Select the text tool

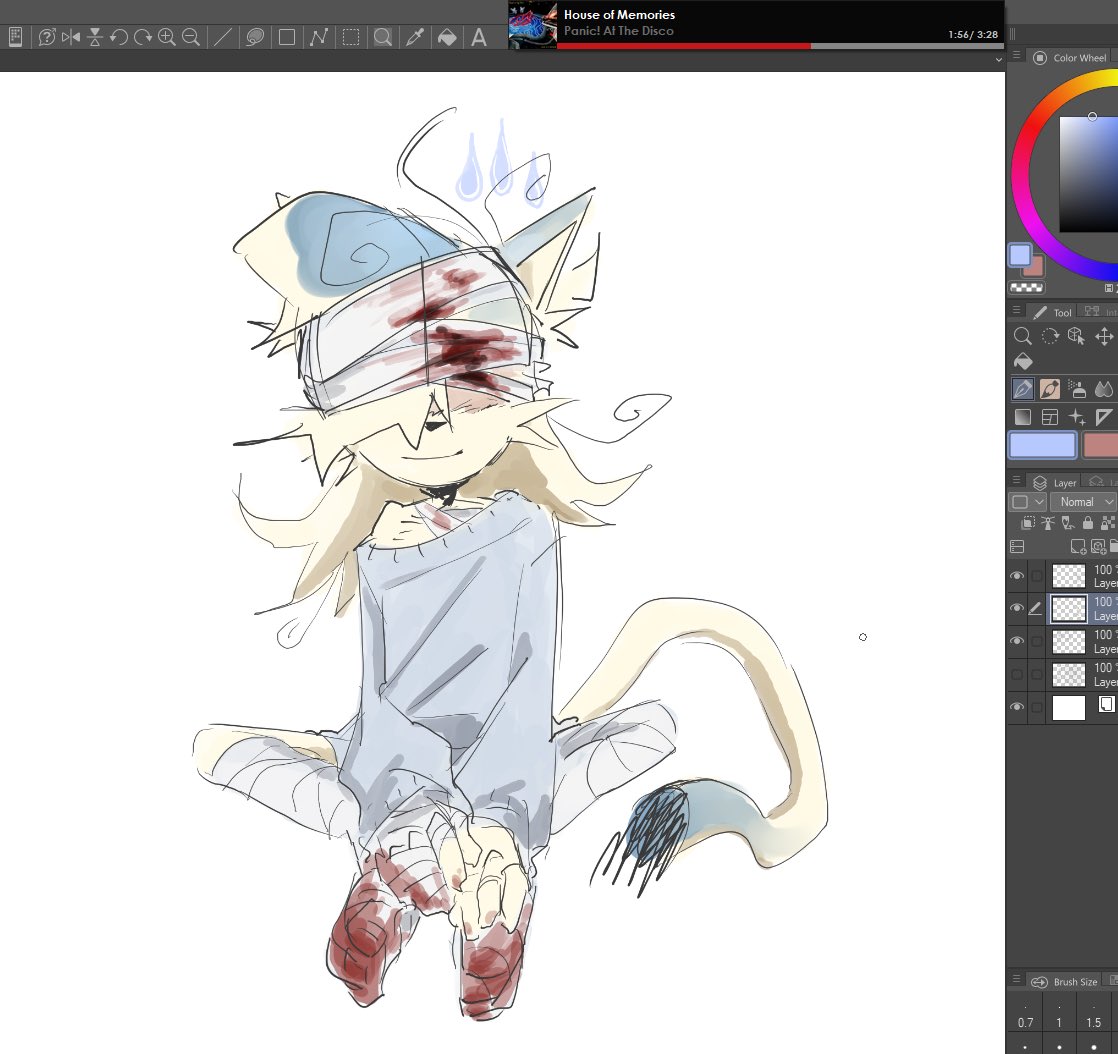point(479,37)
